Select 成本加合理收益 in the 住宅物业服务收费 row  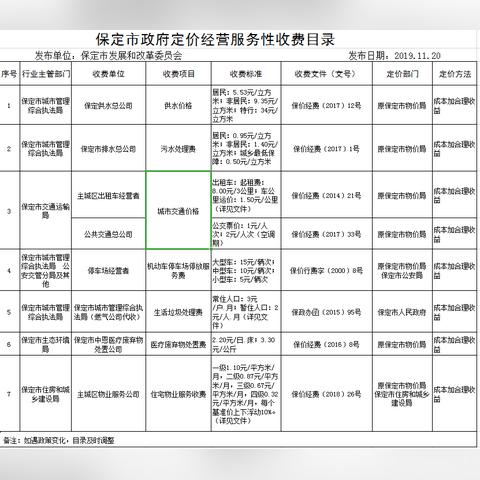[x=454, y=394]
